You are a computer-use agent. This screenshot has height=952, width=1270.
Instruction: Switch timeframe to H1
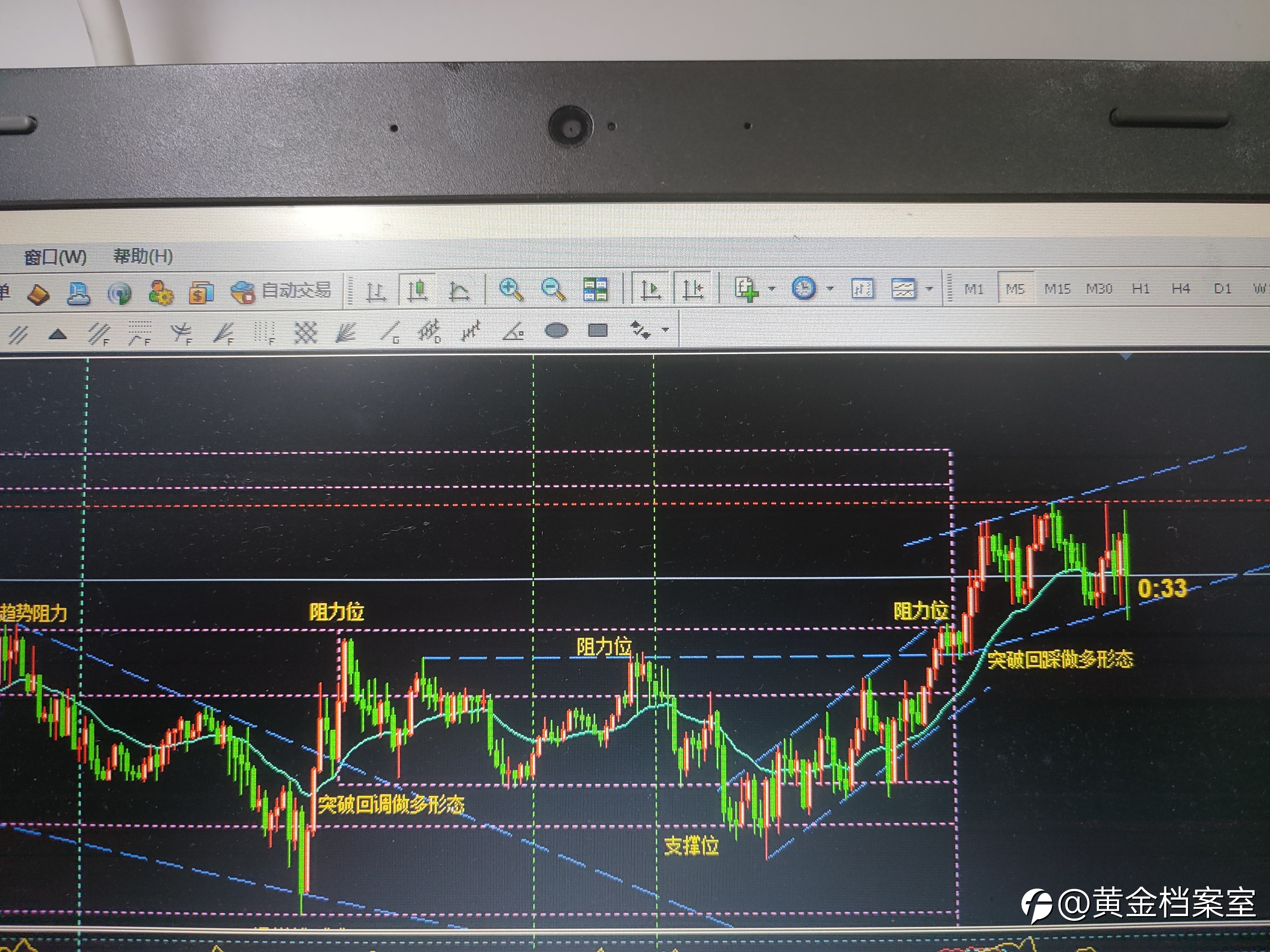1141,288
